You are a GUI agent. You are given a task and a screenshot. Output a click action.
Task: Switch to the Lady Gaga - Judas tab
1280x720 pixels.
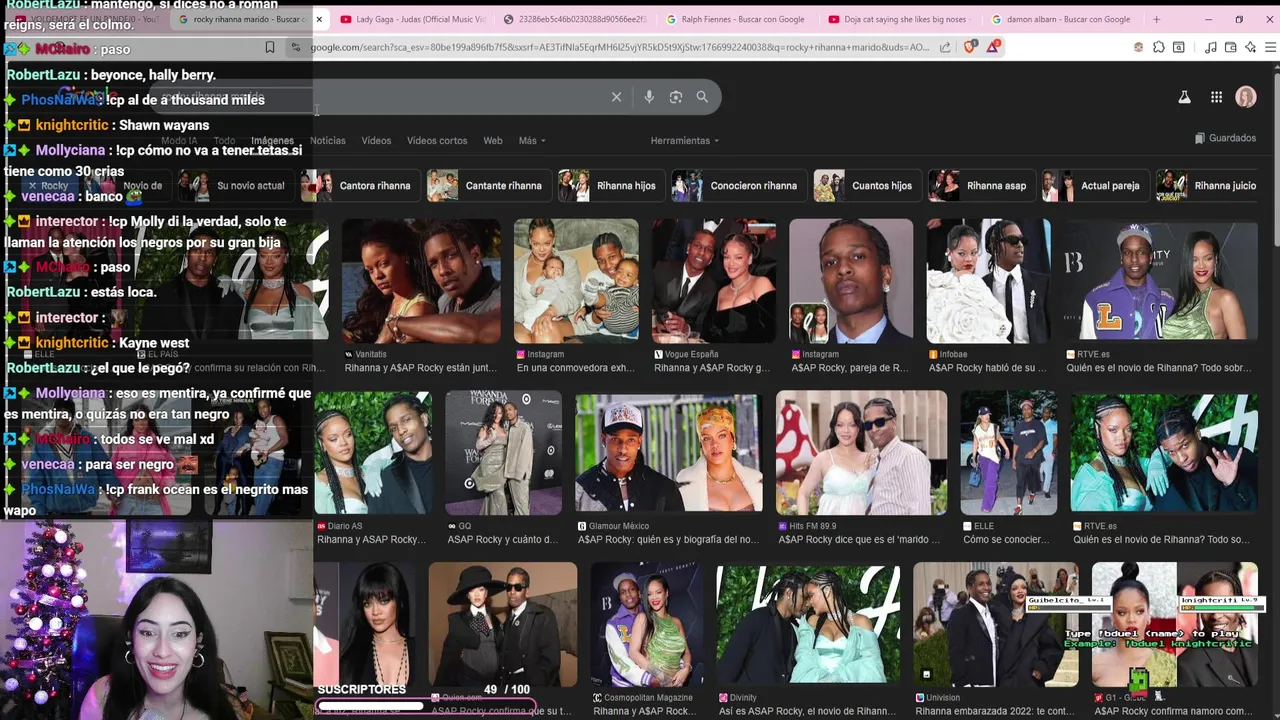pyautogui.click(x=412, y=19)
